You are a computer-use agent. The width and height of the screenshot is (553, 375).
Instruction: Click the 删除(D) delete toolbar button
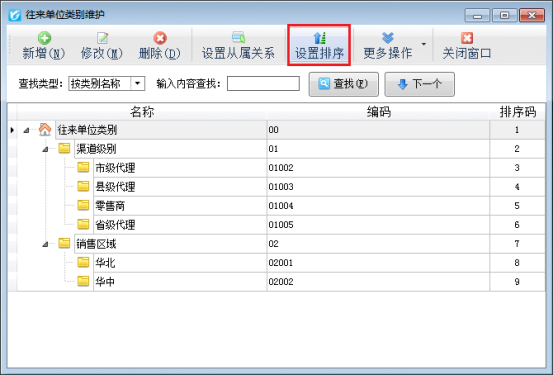tap(159, 46)
